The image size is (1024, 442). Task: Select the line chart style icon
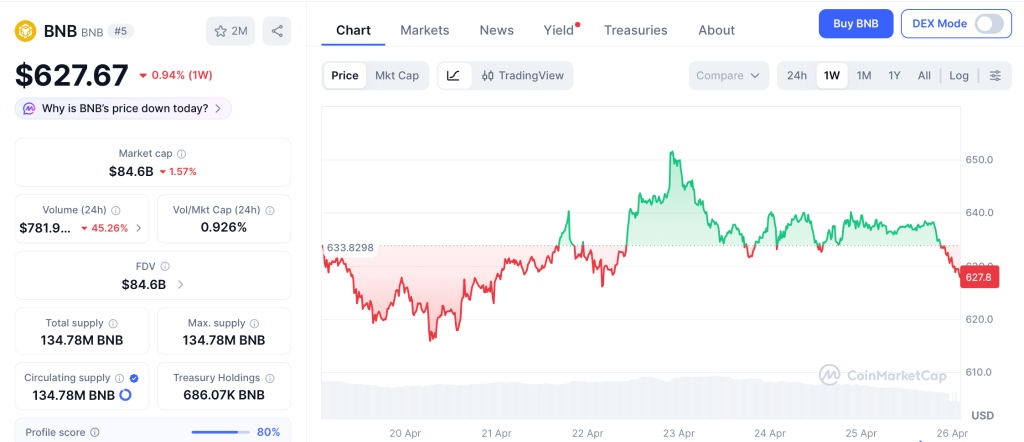pos(454,76)
